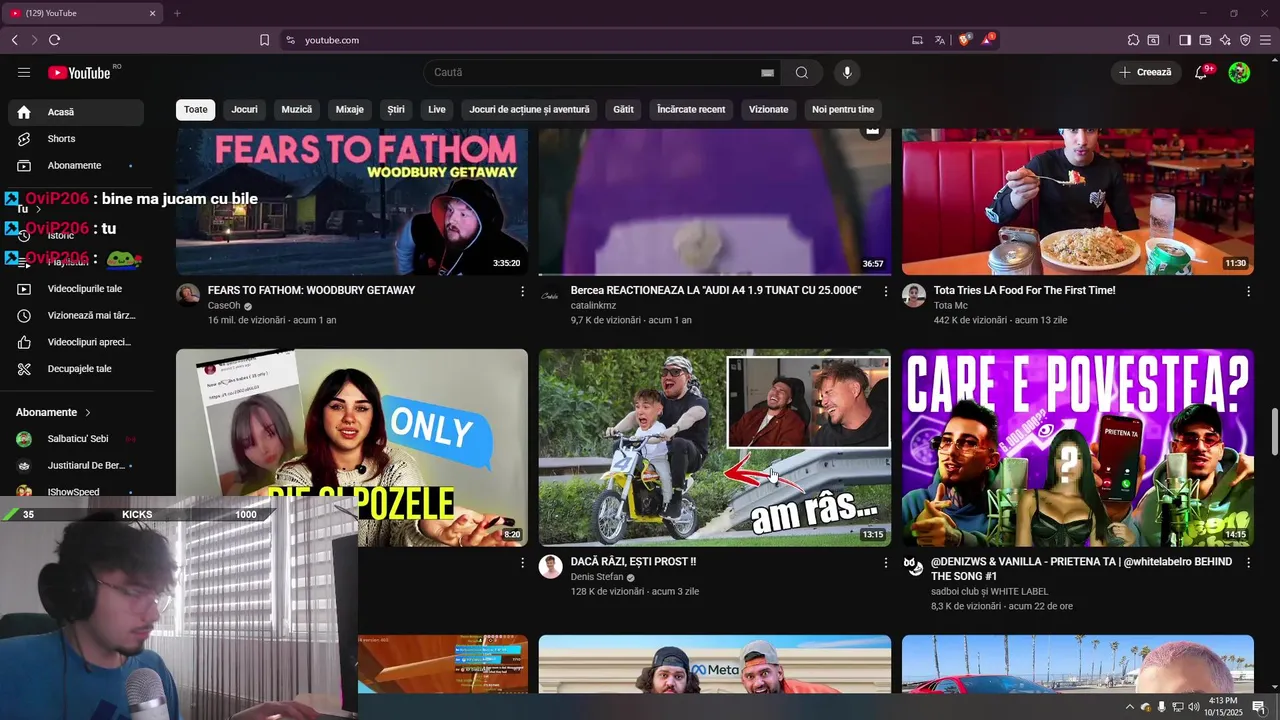1280x720 pixels.
Task: Open Justitiarul De Ber... subscription
Action: (76, 466)
